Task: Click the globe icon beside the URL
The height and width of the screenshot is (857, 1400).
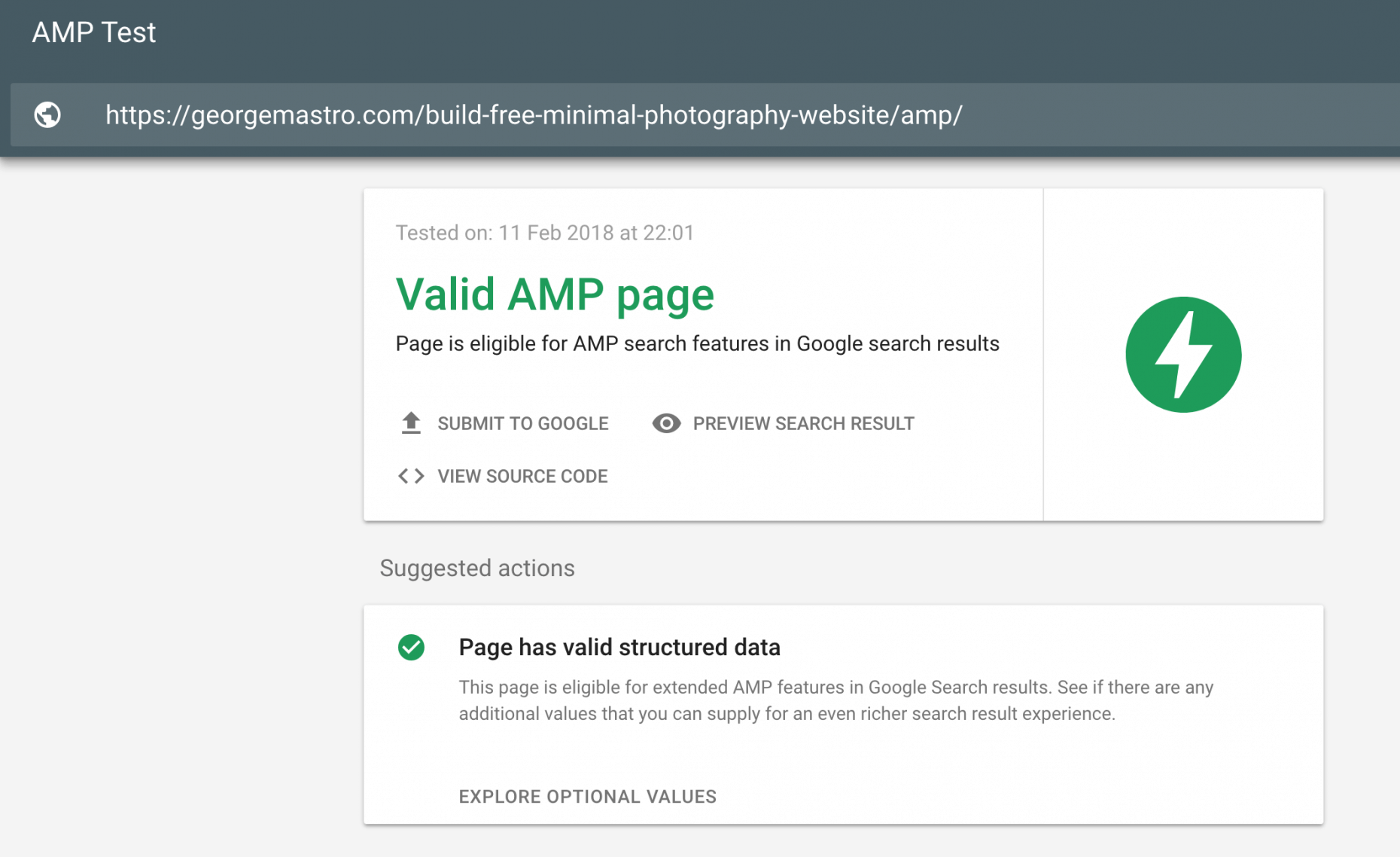Action: point(47,114)
